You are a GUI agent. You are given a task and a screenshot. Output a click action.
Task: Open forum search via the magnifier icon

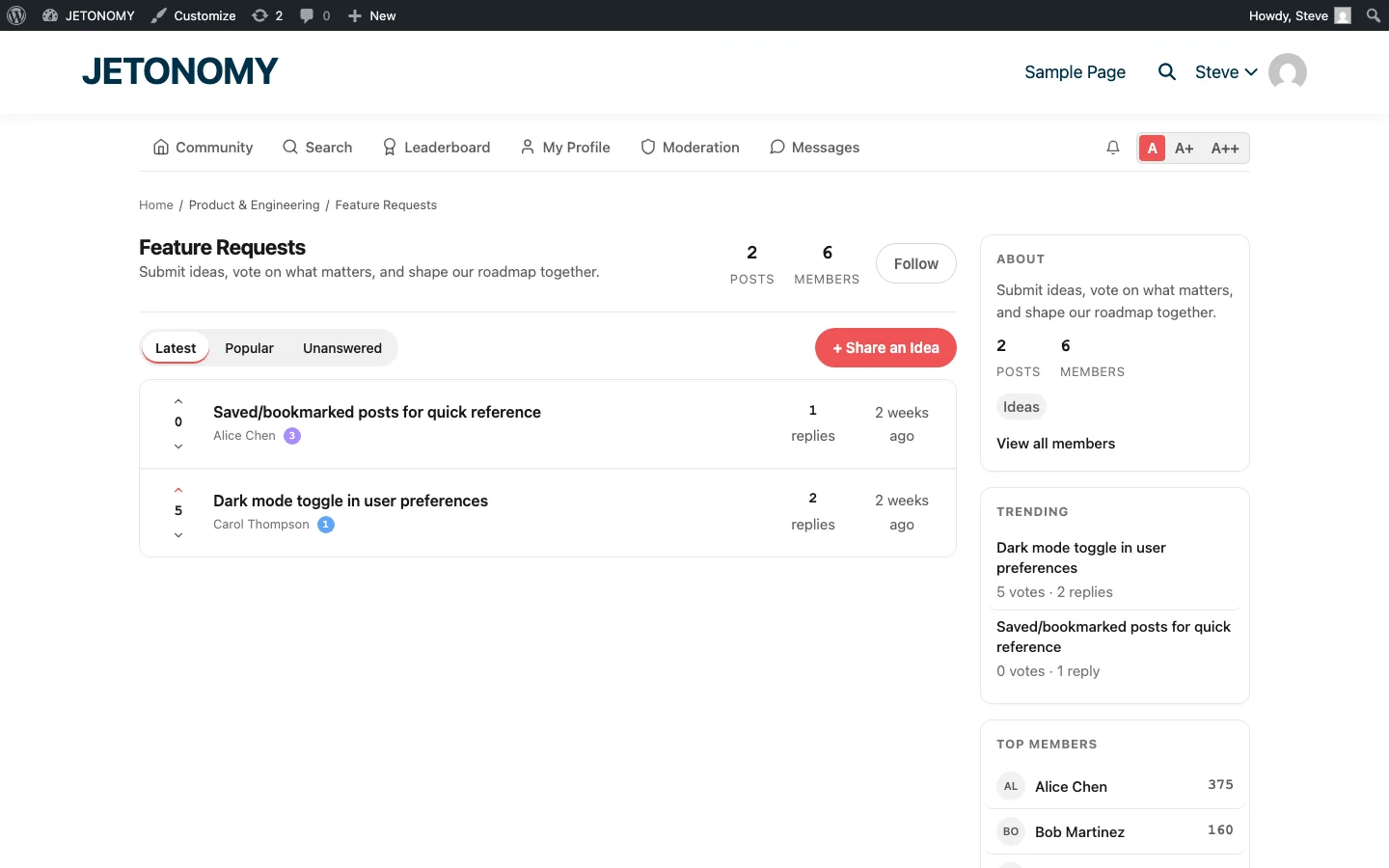(289, 147)
